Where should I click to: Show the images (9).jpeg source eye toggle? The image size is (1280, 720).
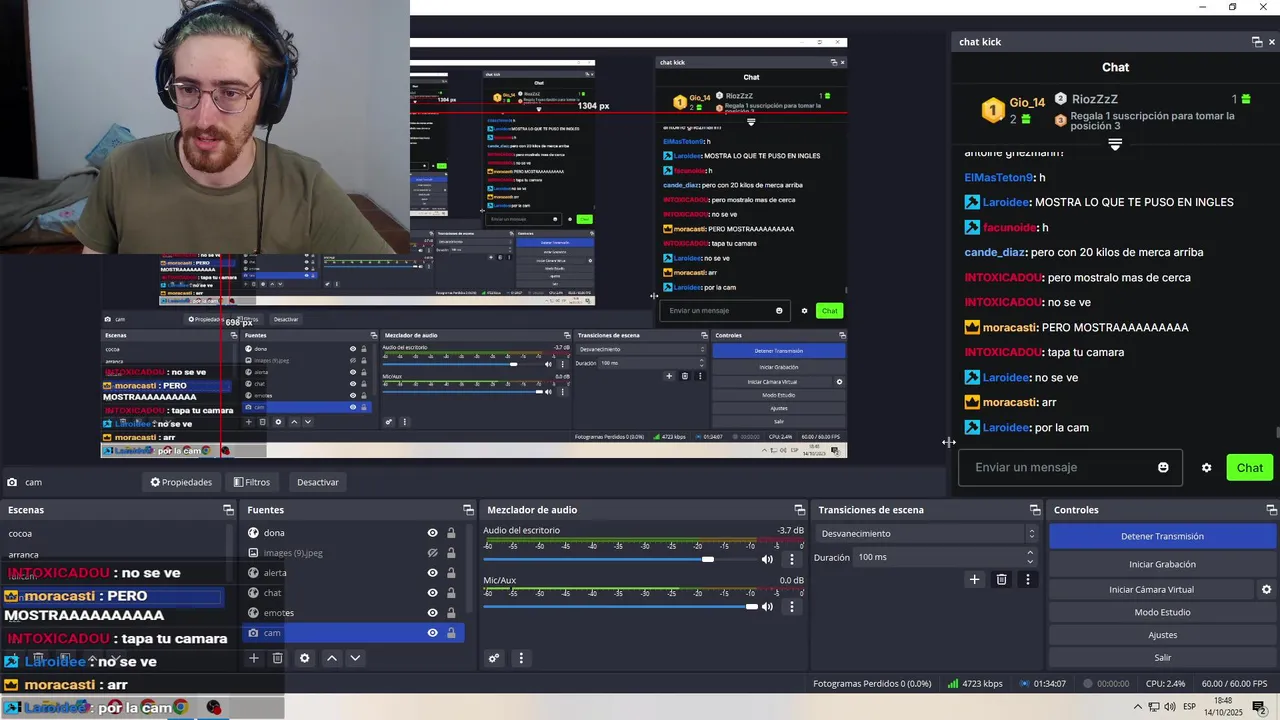pyautogui.click(x=433, y=553)
